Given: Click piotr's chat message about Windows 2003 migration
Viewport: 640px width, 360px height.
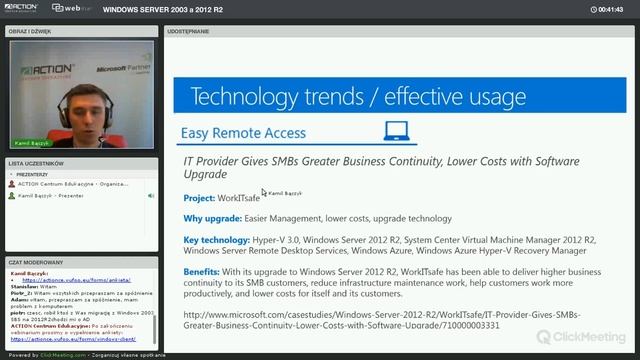Looking at the screenshot, I should (82, 316).
